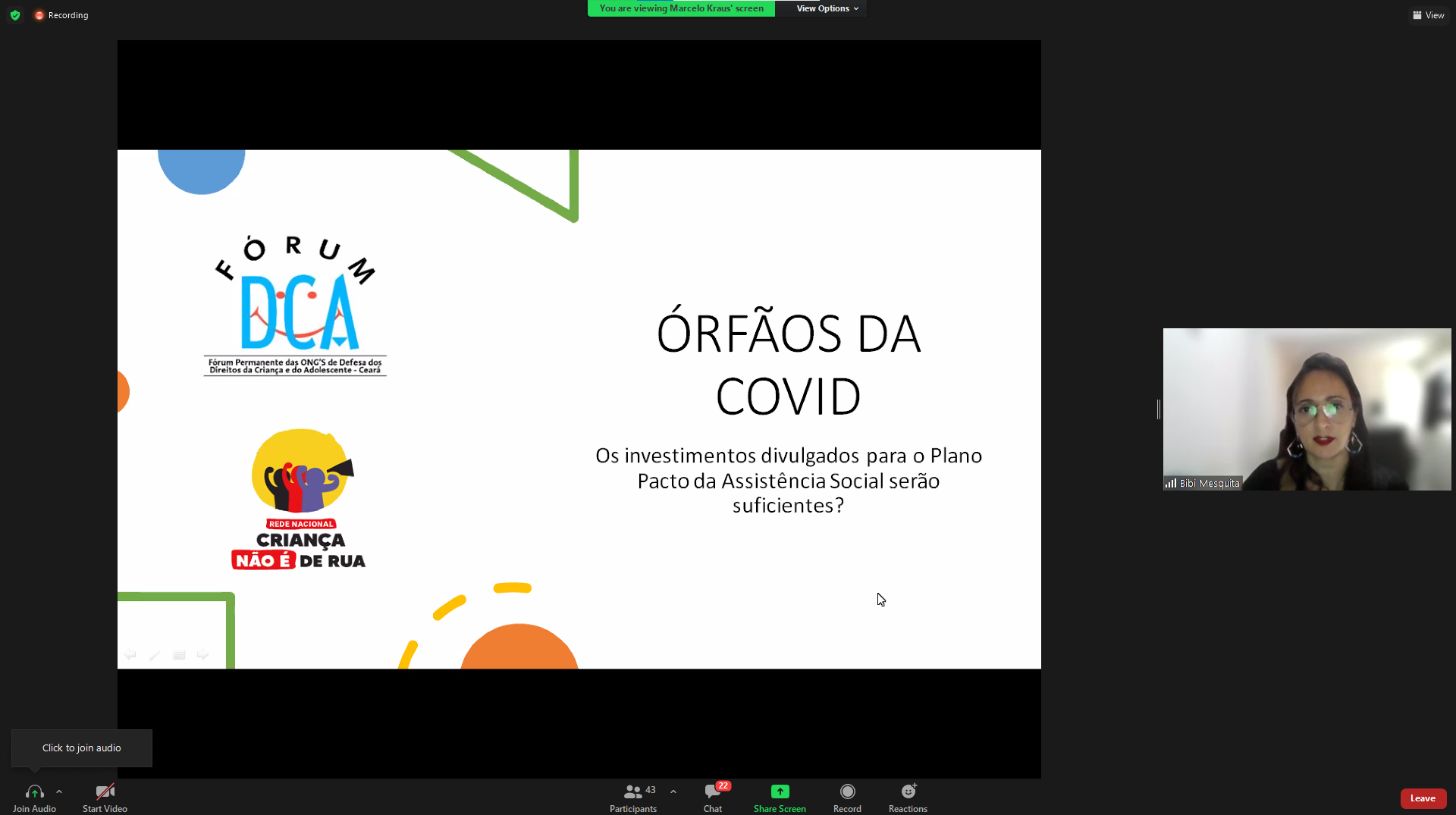Click the Join Audio headphone icon

coord(34,792)
